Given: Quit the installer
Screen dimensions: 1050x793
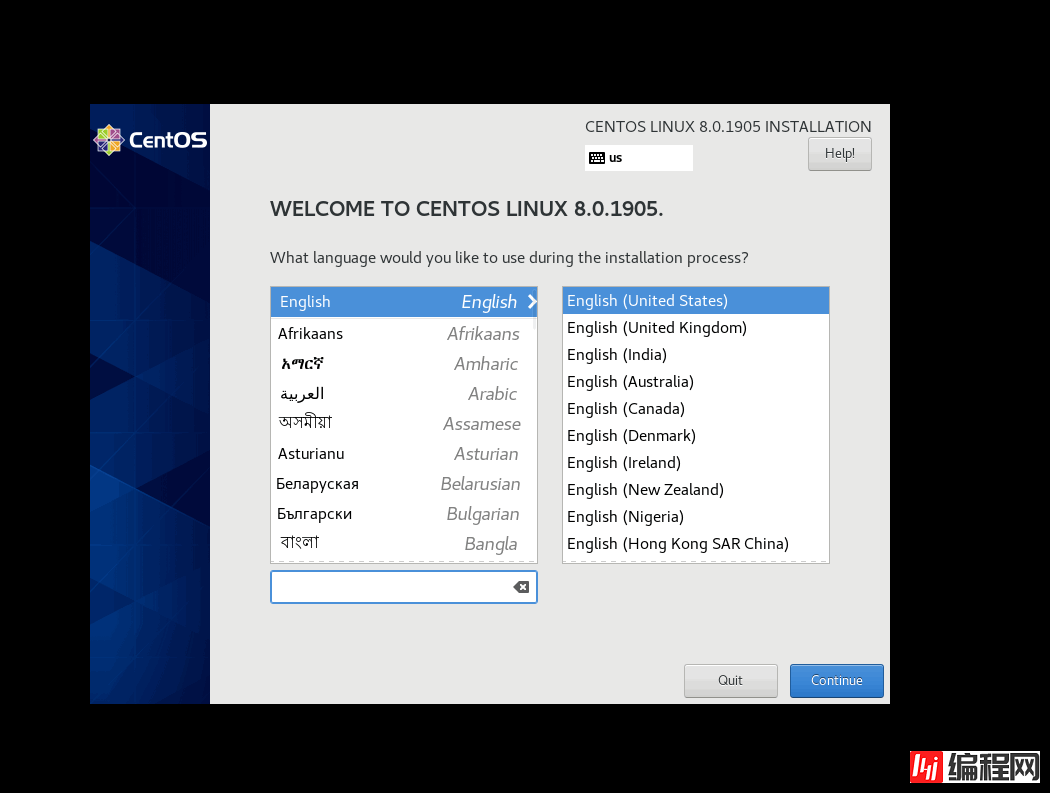Looking at the screenshot, I should tap(730, 680).
